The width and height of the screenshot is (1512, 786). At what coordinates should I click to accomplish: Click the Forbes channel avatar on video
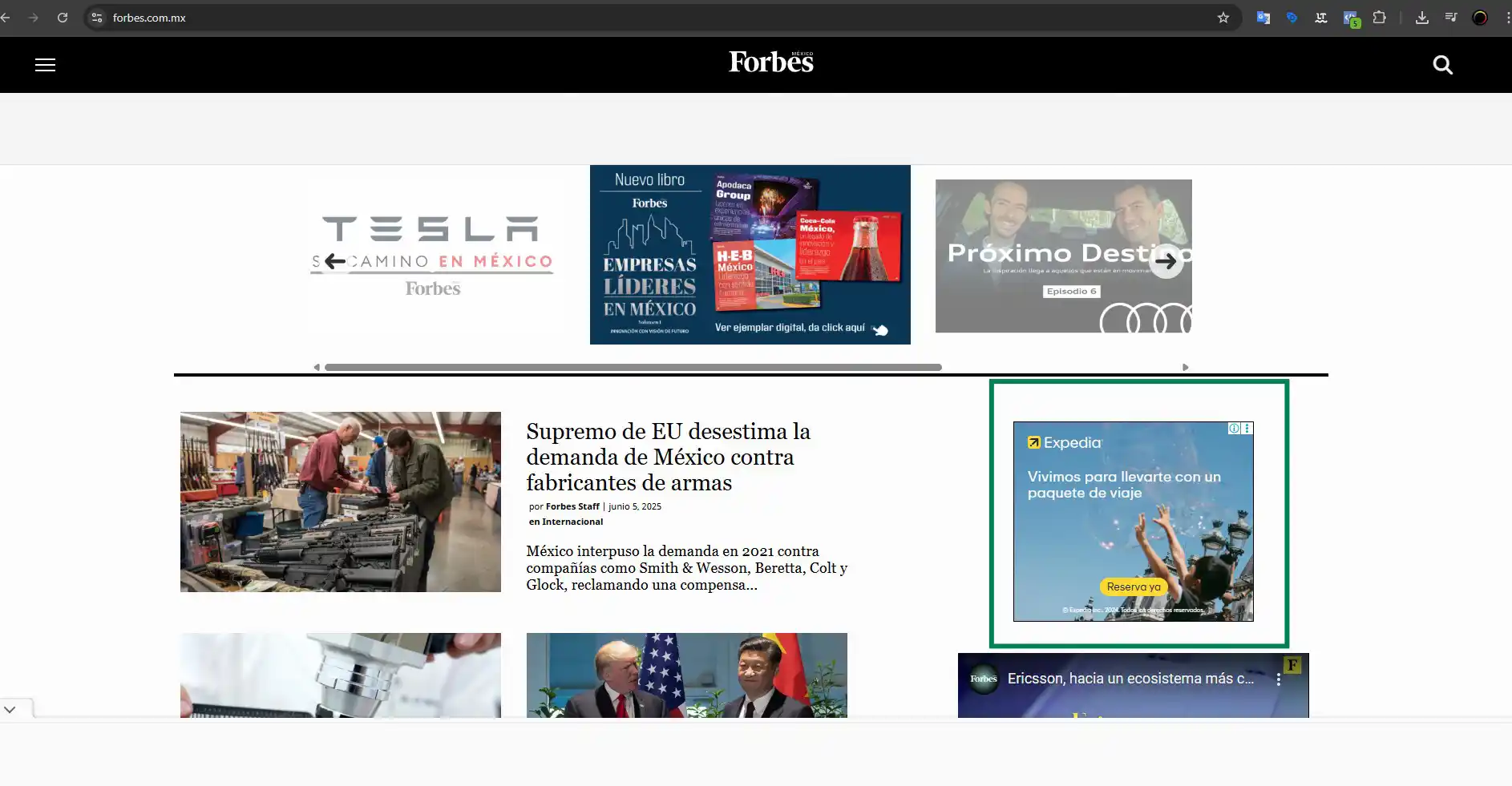click(x=984, y=679)
